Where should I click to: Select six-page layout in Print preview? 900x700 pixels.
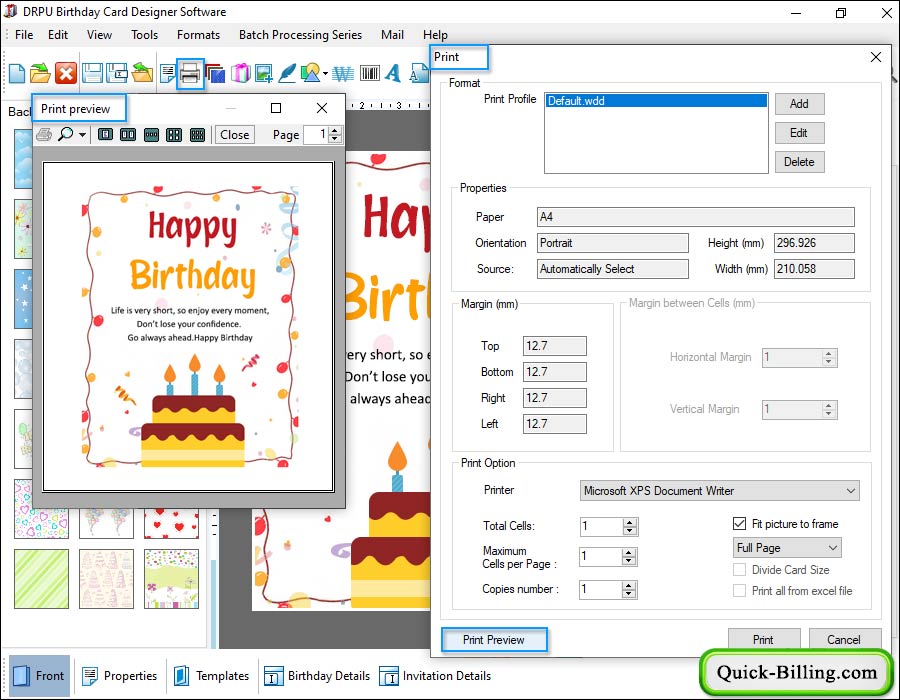[x=197, y=135]
